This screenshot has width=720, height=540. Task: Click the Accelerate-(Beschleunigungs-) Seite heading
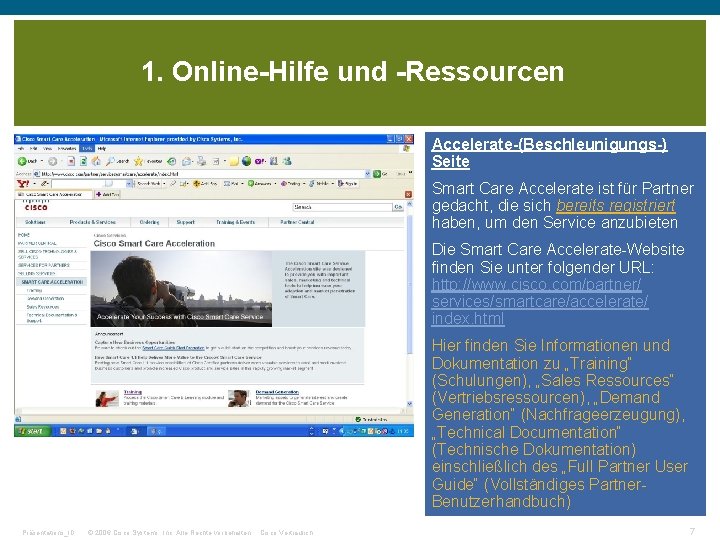pos(549,153)
